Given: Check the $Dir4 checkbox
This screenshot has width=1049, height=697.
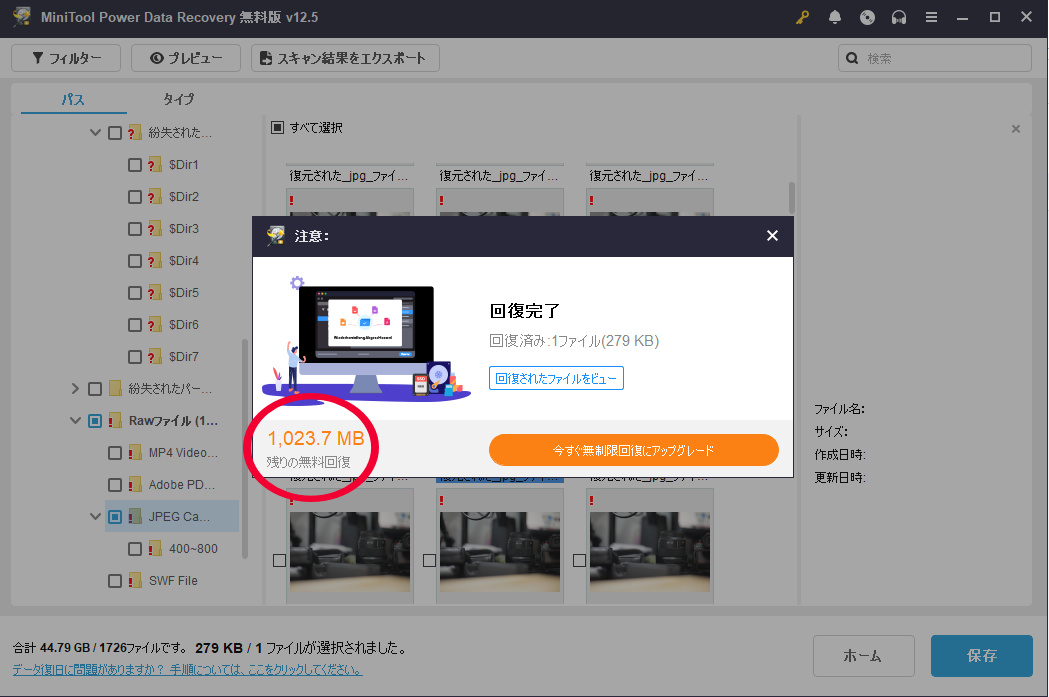Looking at the screenshot, I should click(x=134, y=261).
